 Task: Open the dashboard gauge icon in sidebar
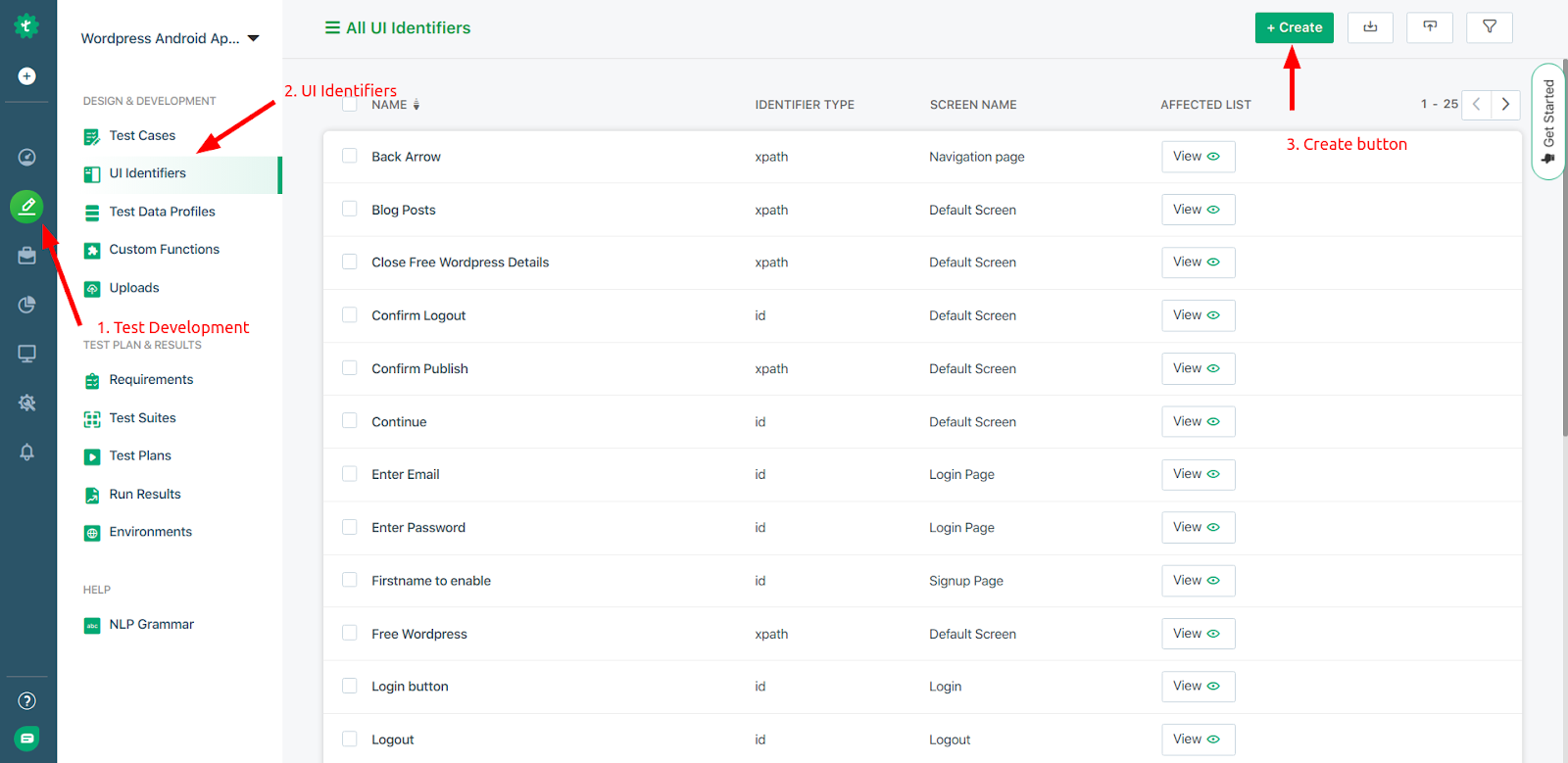coord(27,157)
